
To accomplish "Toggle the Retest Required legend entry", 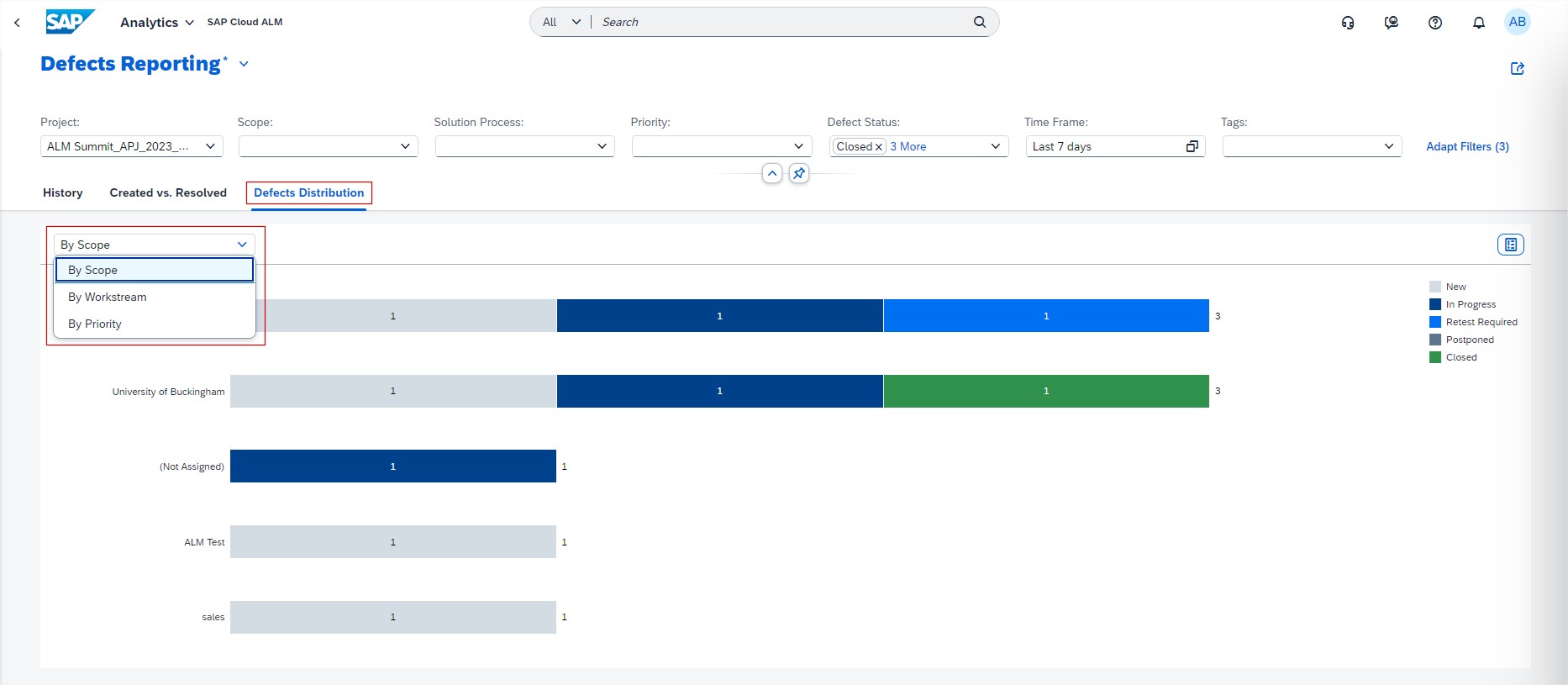I will click(x=1481, y=322).
